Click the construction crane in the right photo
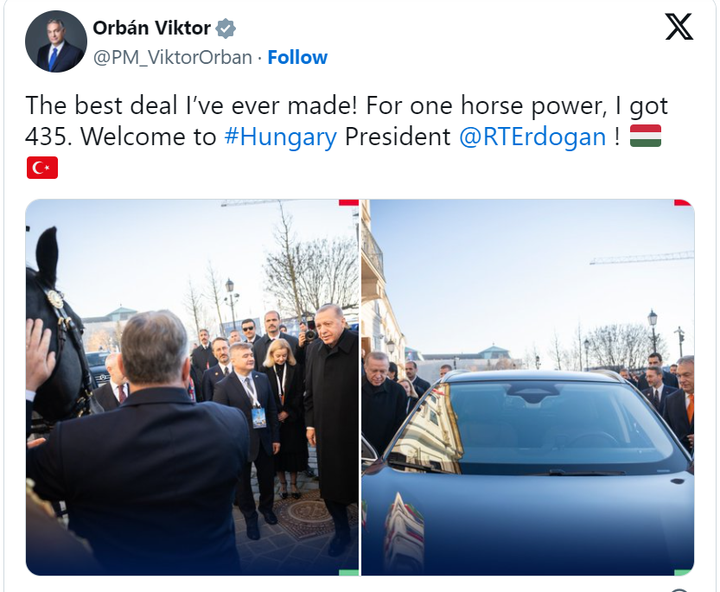This screenshot has width=720, height=592. 640,258
